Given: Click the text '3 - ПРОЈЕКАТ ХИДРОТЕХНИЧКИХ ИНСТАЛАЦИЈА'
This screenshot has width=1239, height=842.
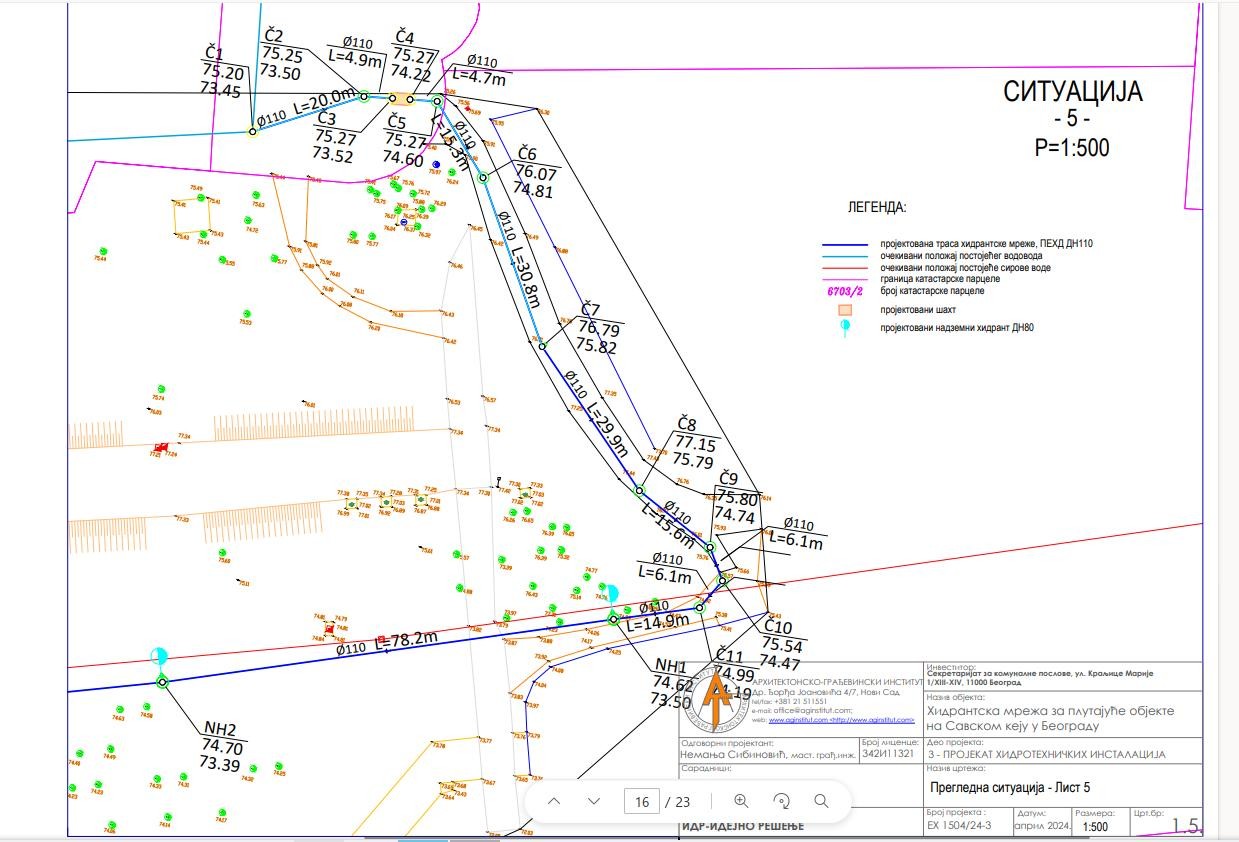Looking at the screenshot, I should tap(1047, 755).
